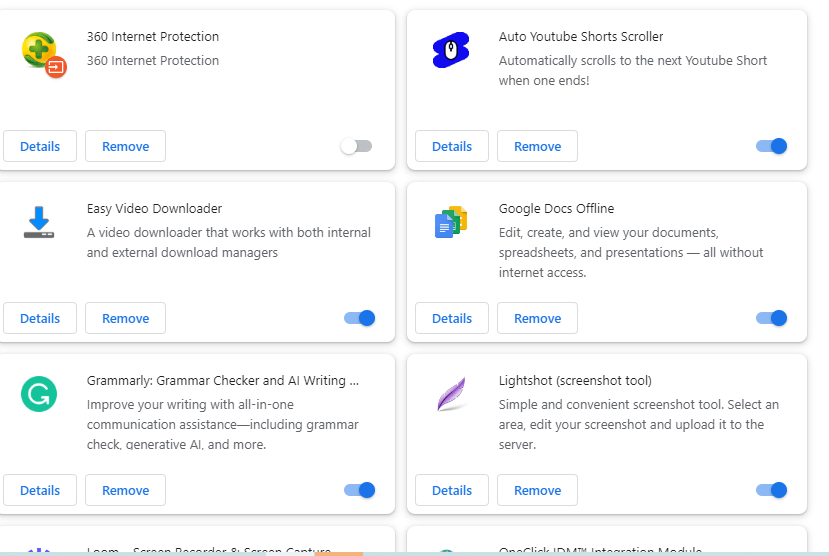
Task: Click the 'Edit, create, and view your documents' description
Action: 631,253
